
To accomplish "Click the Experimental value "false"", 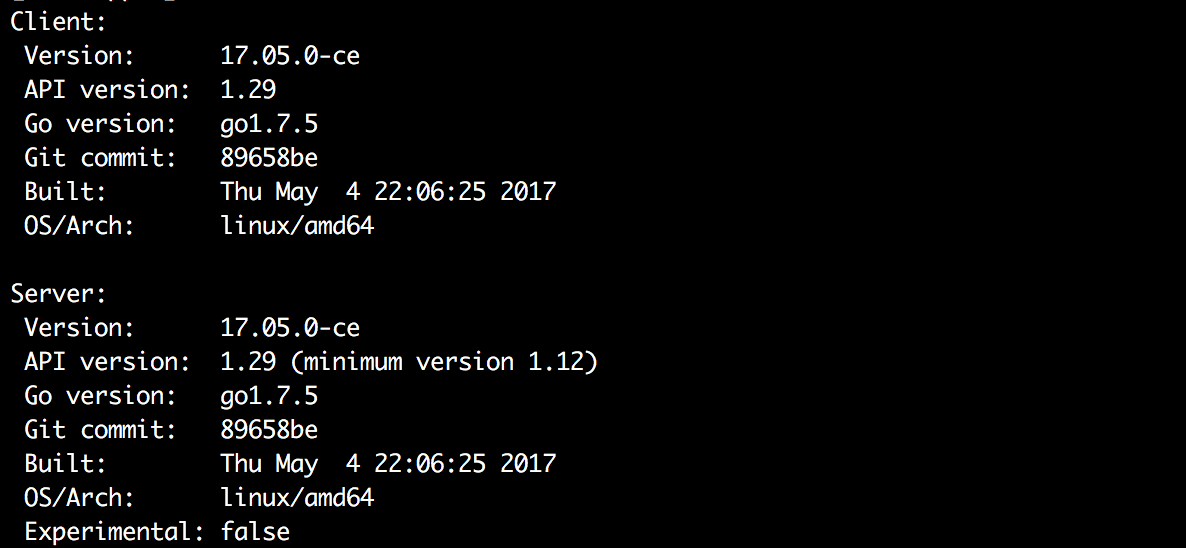I will click(255, 532).
